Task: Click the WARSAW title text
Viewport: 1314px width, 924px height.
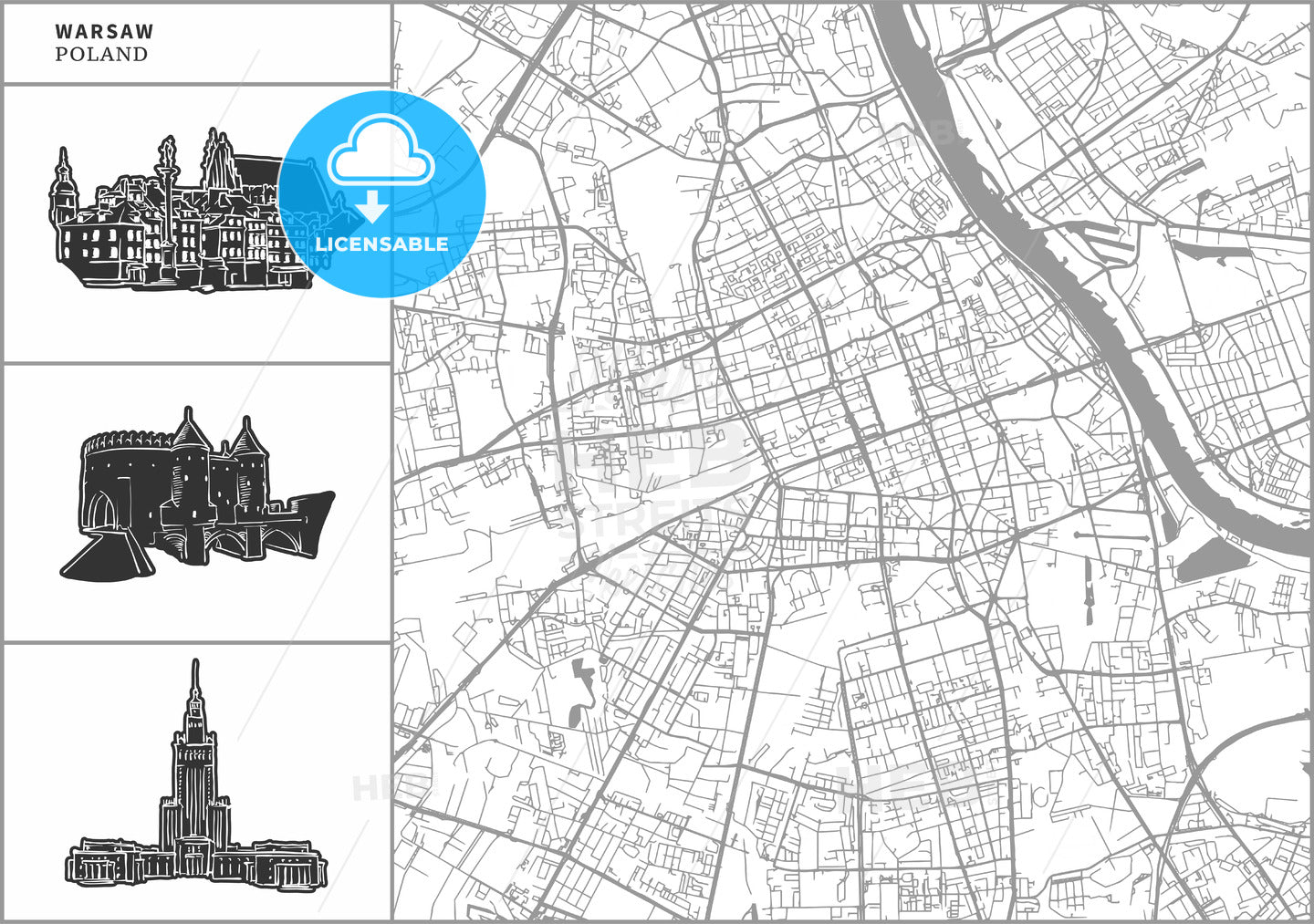Action: (104, 31)
